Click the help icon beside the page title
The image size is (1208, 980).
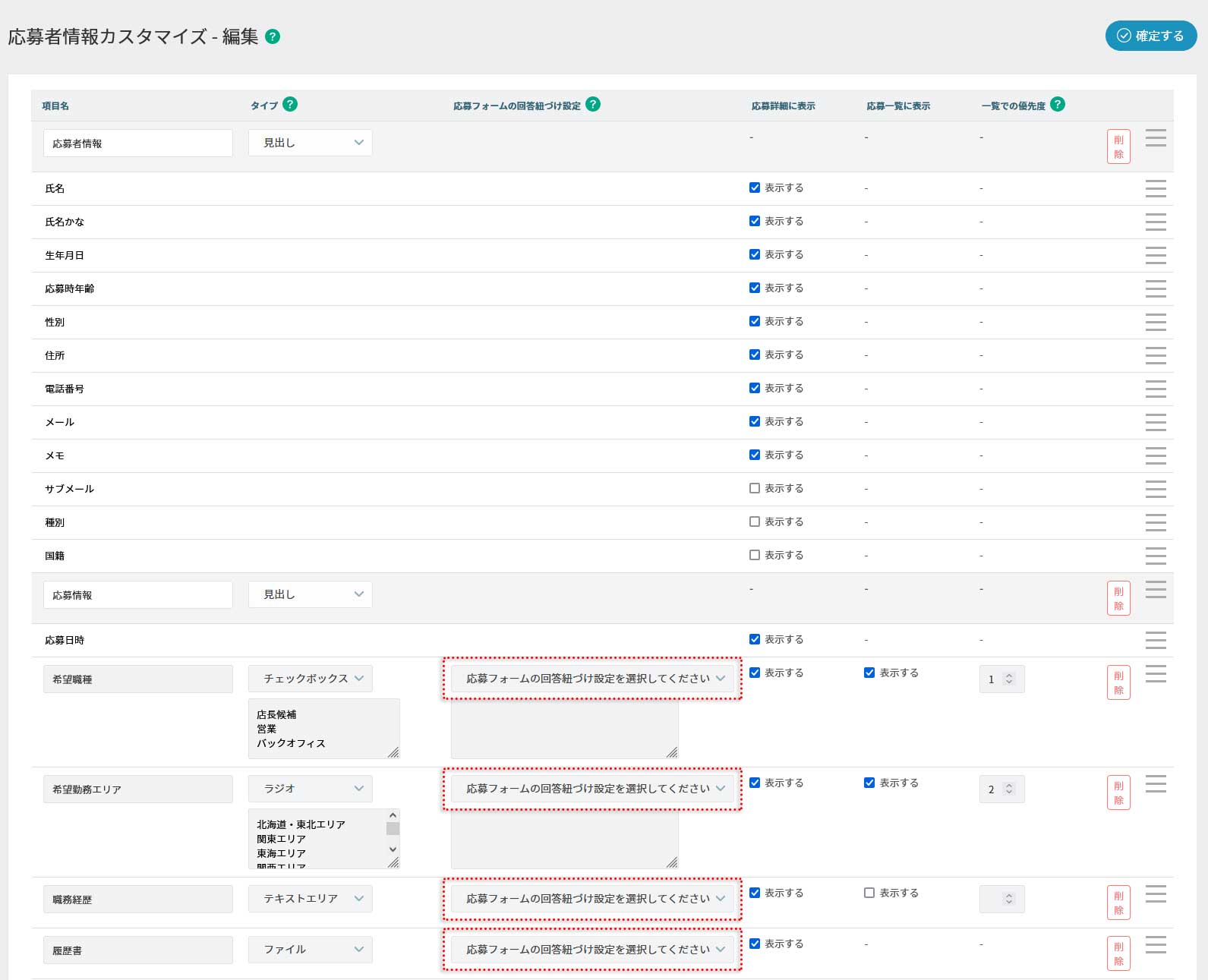tap(273, 36)
